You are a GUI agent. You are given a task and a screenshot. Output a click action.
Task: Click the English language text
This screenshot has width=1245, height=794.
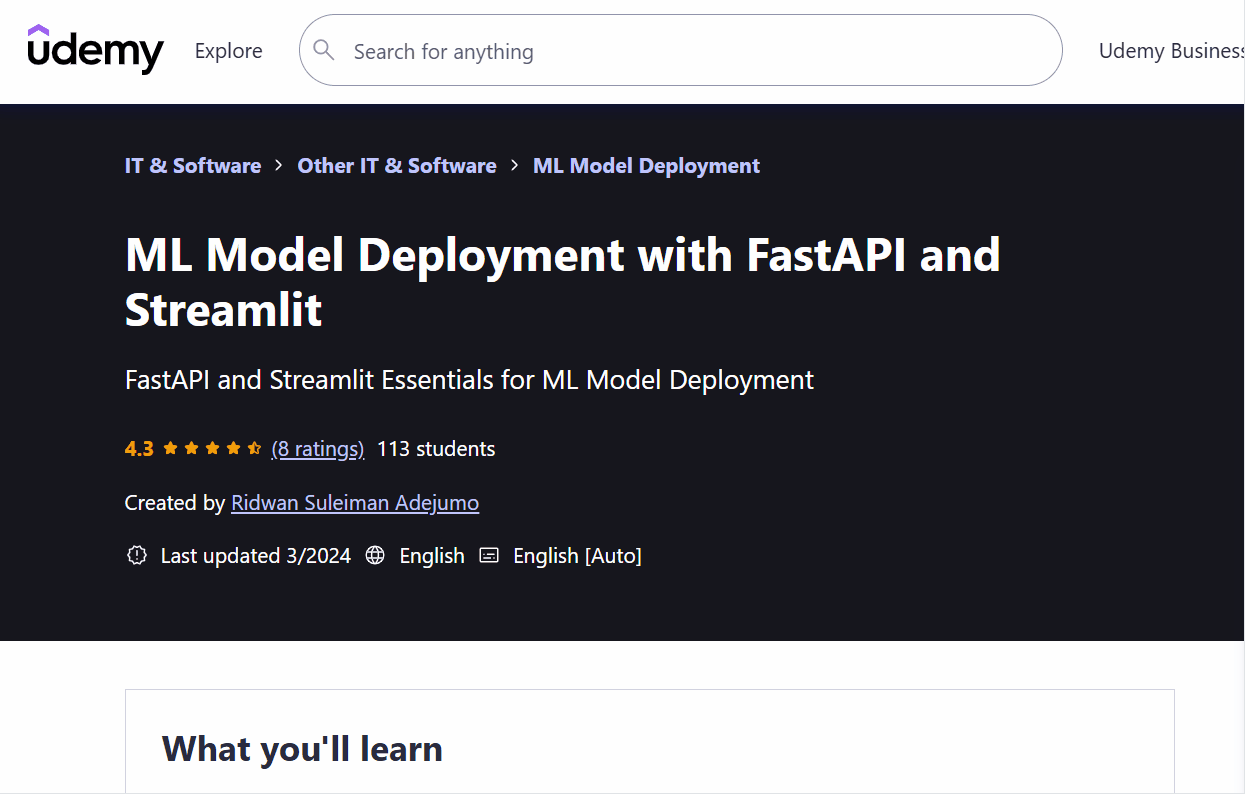(x=432, y=556)
